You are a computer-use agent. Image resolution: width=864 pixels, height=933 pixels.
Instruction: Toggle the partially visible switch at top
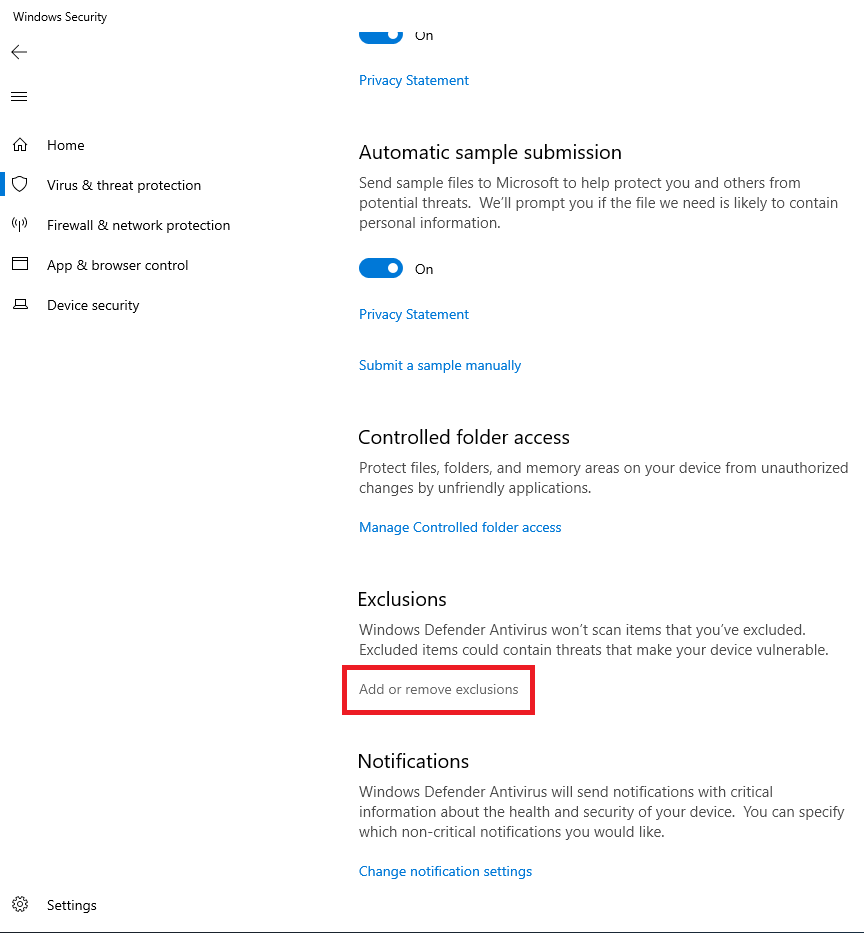(x=381, y=35)
